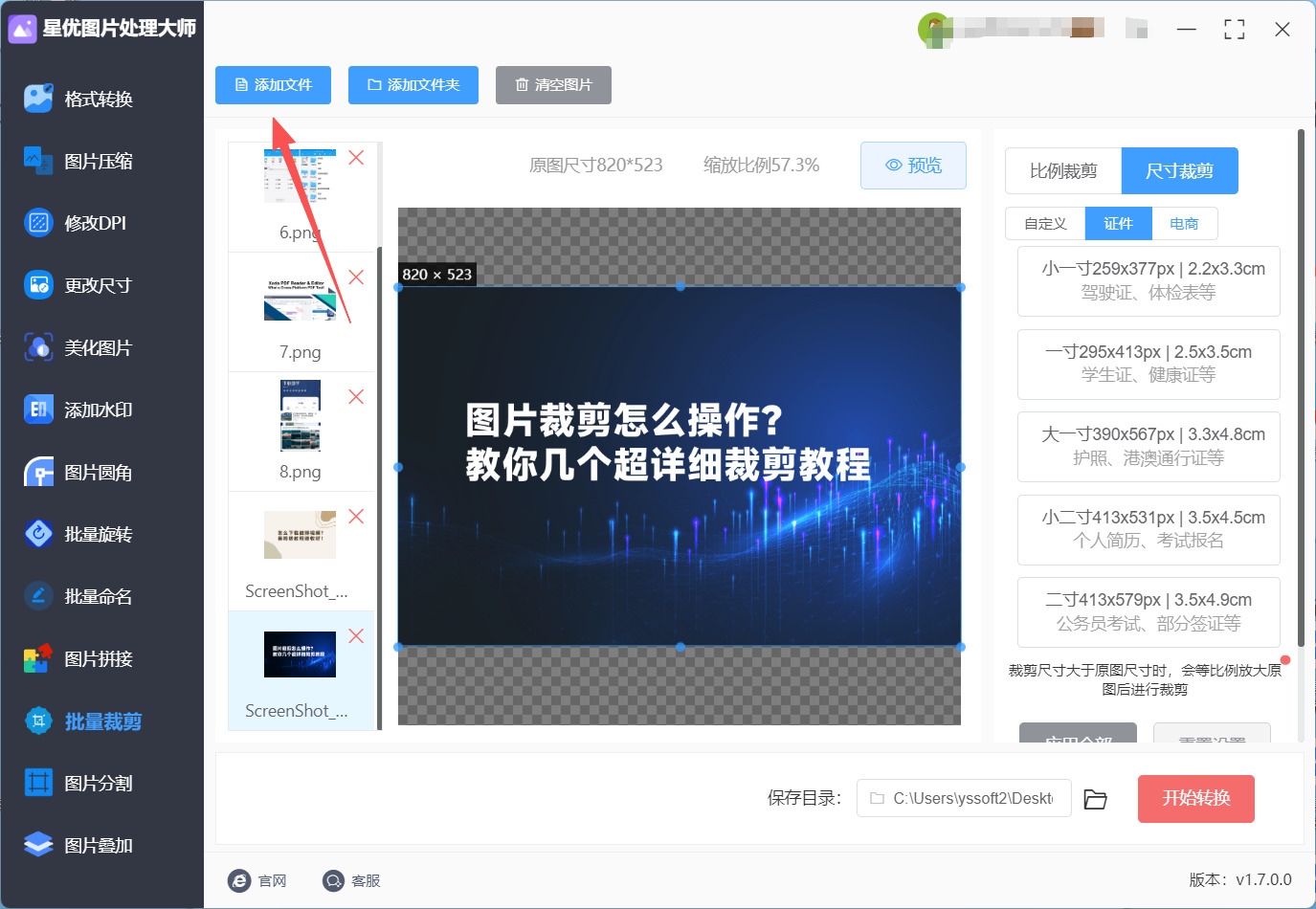Click the 原图尺寸820*523 label
The width and height of the screenshot is (1316, 909).
[596, 166]
